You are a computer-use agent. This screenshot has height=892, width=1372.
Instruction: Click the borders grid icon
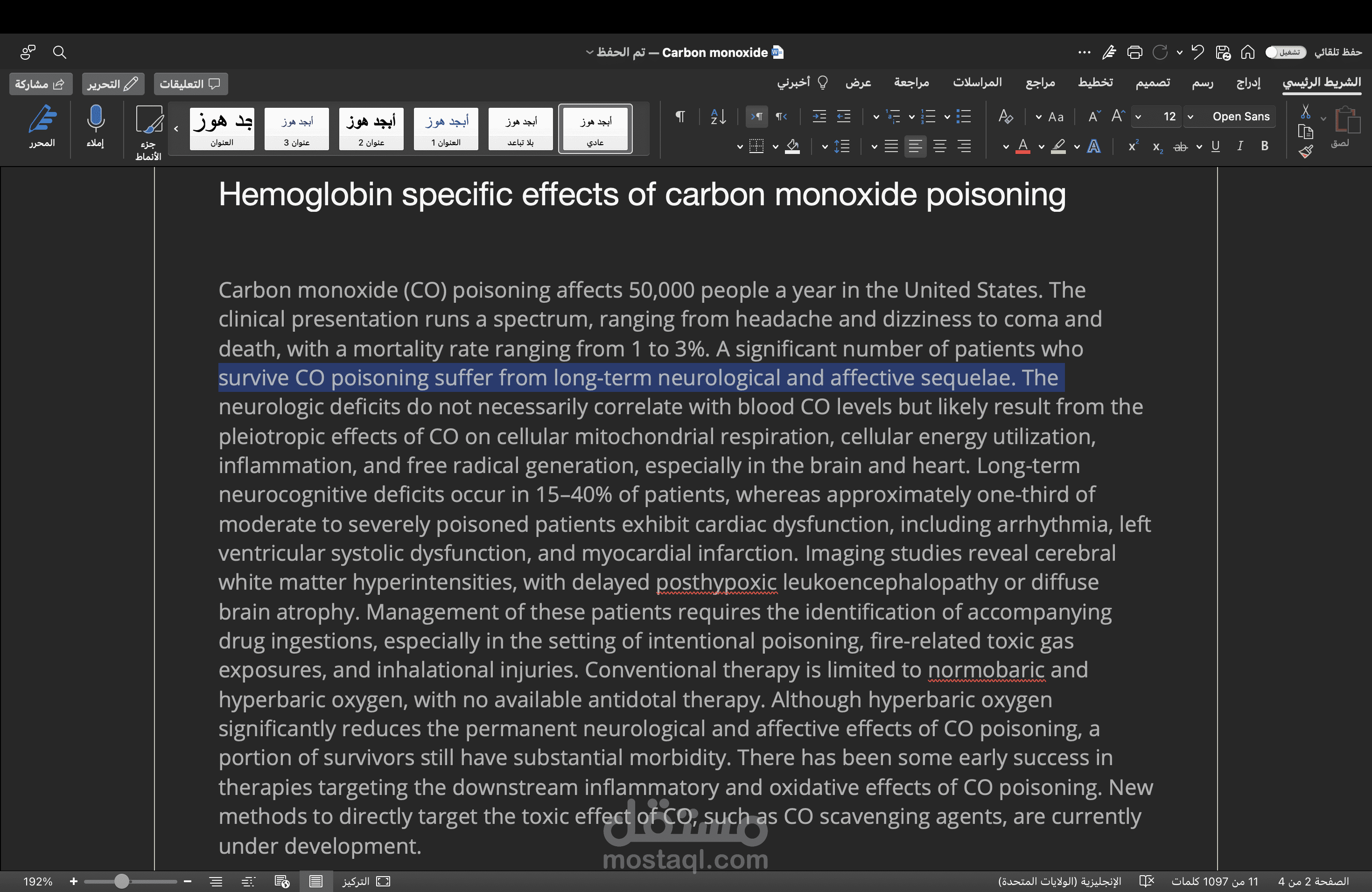[756, 146]
